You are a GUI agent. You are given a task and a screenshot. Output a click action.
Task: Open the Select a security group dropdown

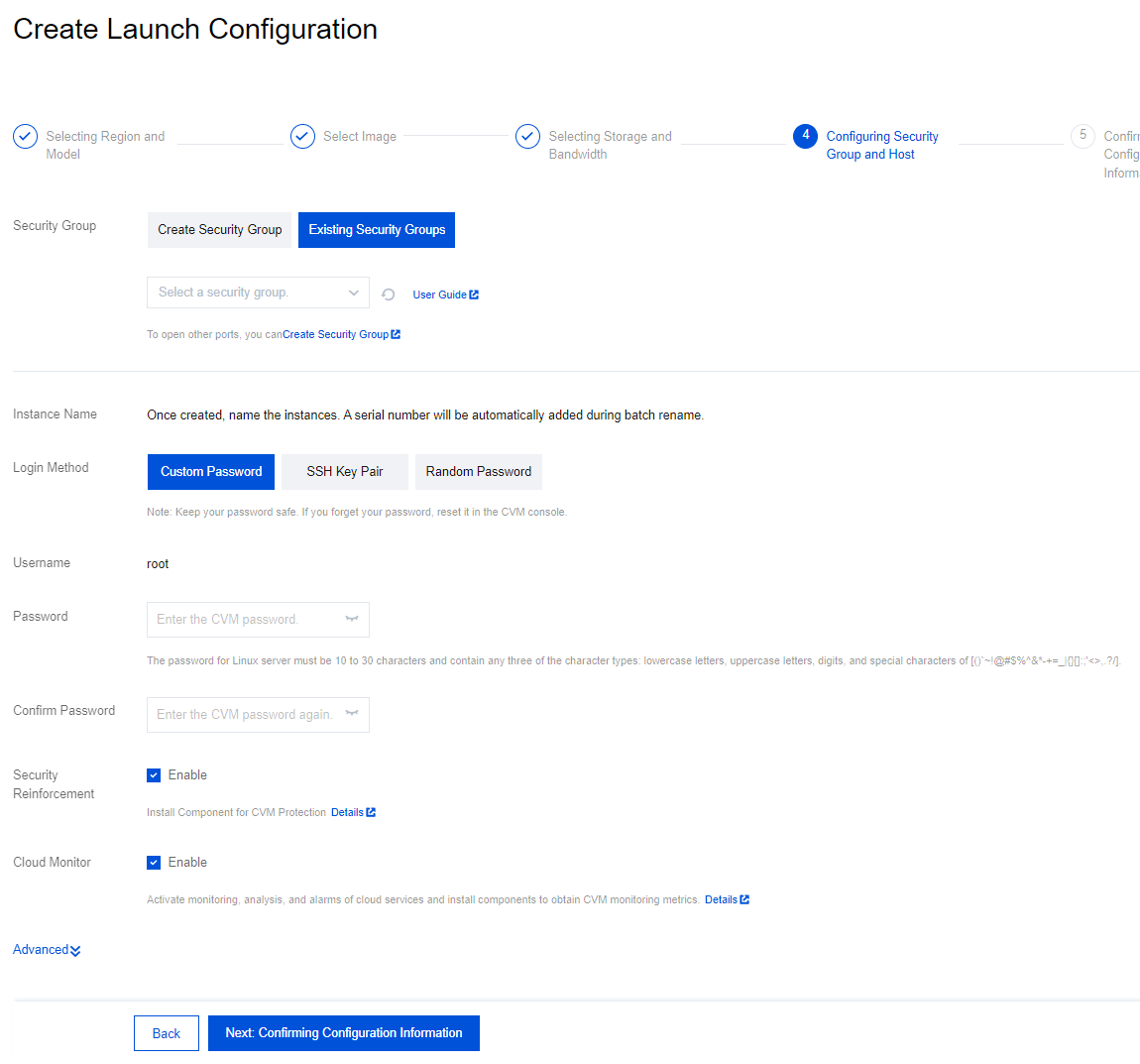pyautogui.click(x=258, y=293)
